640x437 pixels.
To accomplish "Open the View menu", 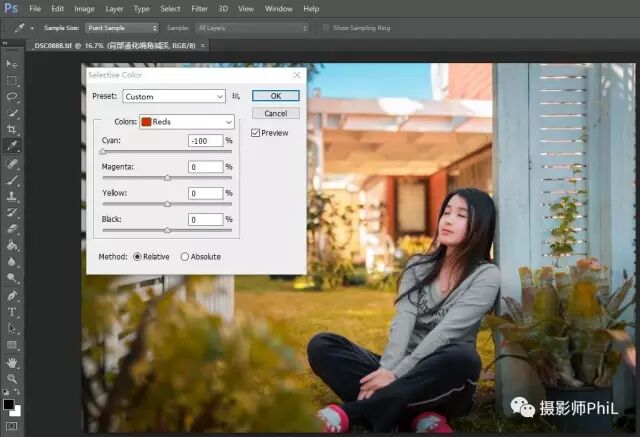I will pos(246,9).
